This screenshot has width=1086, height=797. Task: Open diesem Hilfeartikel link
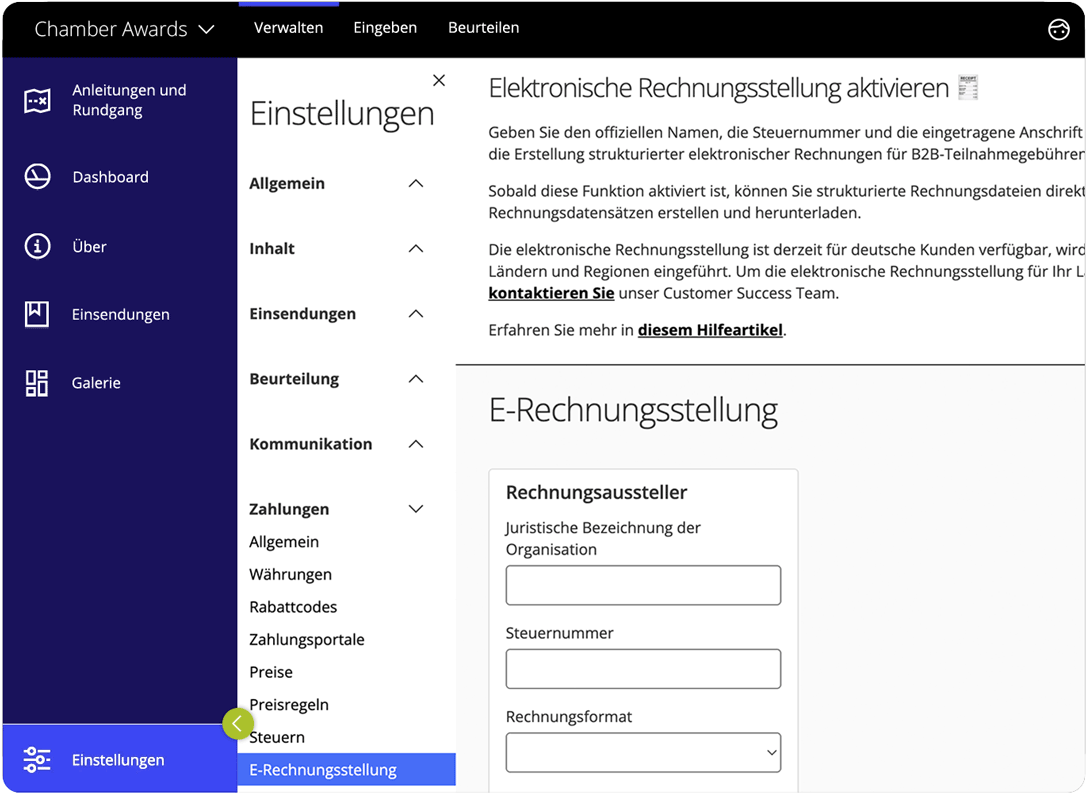(x=710, y=329)
